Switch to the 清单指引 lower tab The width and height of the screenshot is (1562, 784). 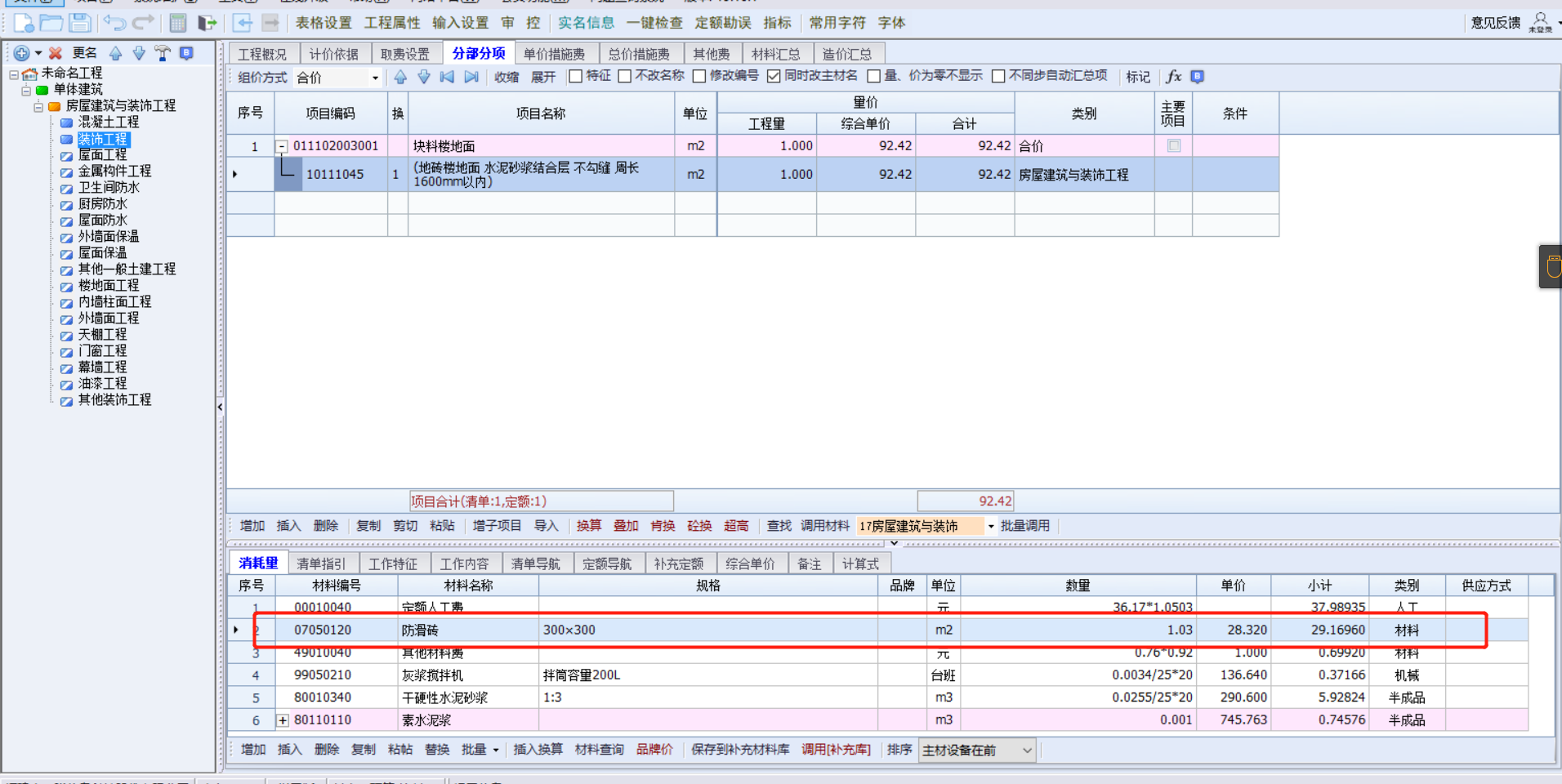point(321,563)
